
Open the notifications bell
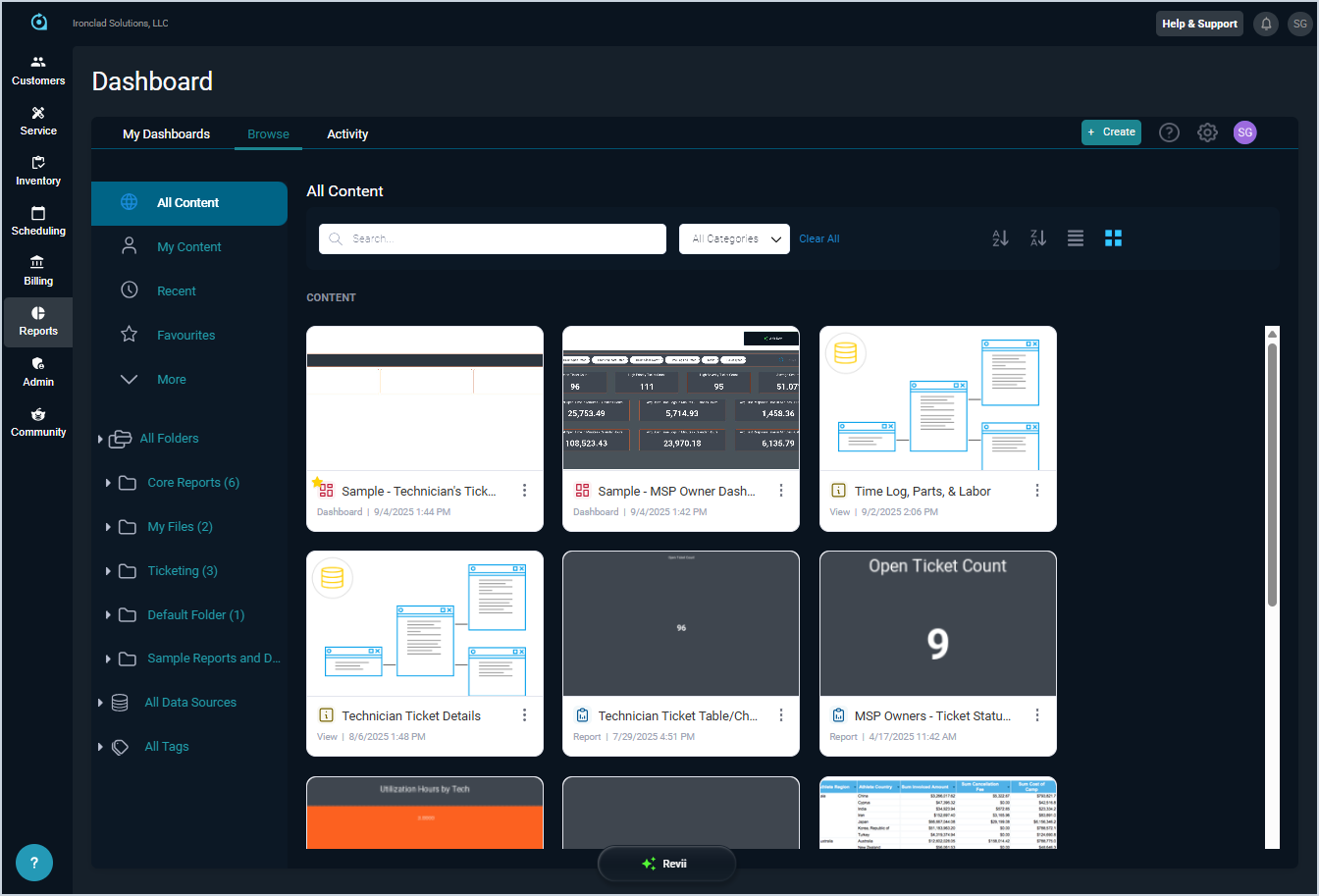click(x=1266, y=24)
